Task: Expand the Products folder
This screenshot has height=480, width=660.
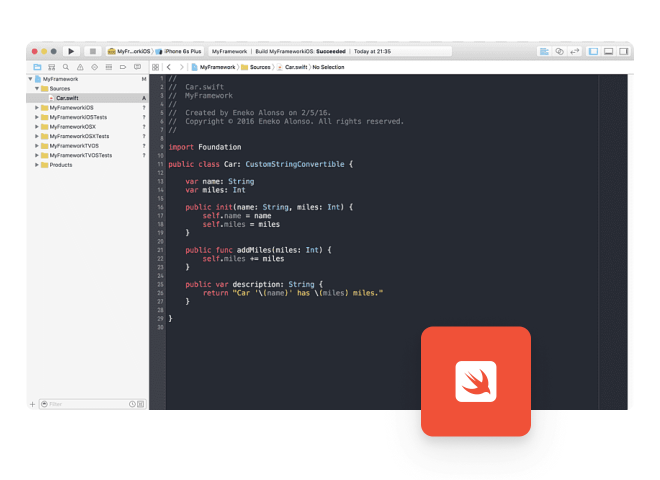Action: pos(37,165)
